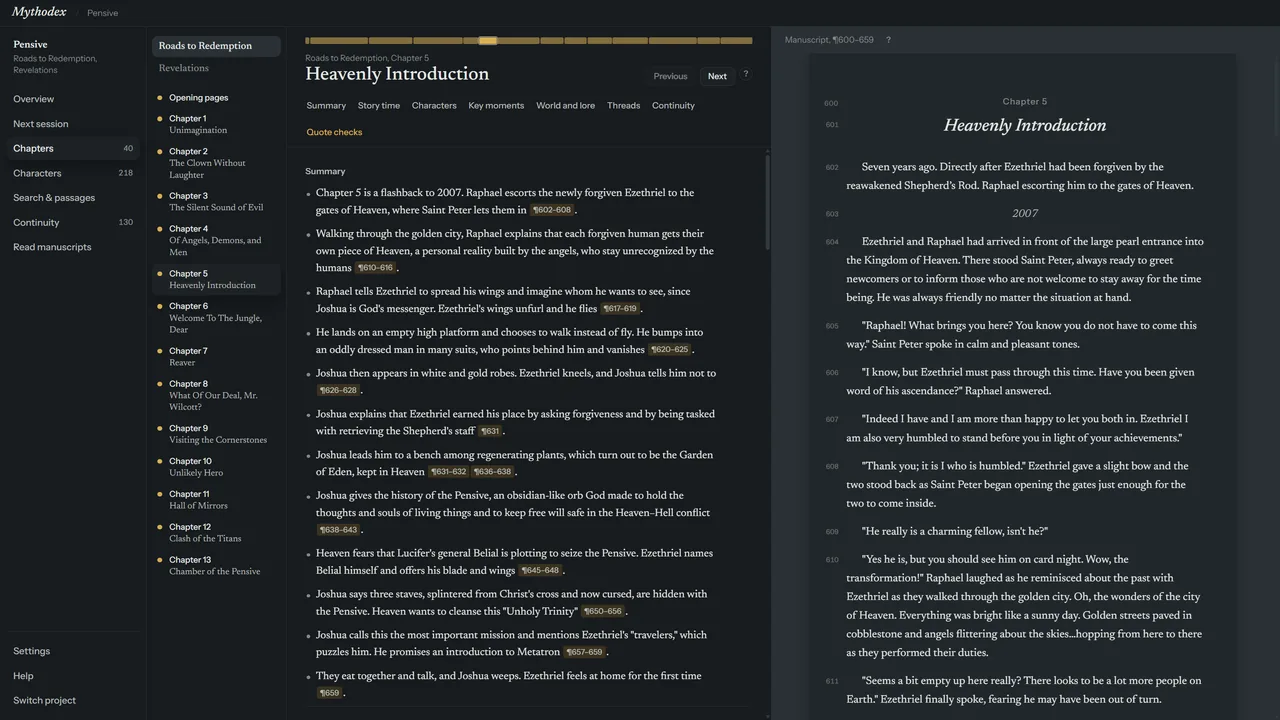Open Chapter 7 Reaver

tap(216, 357)
